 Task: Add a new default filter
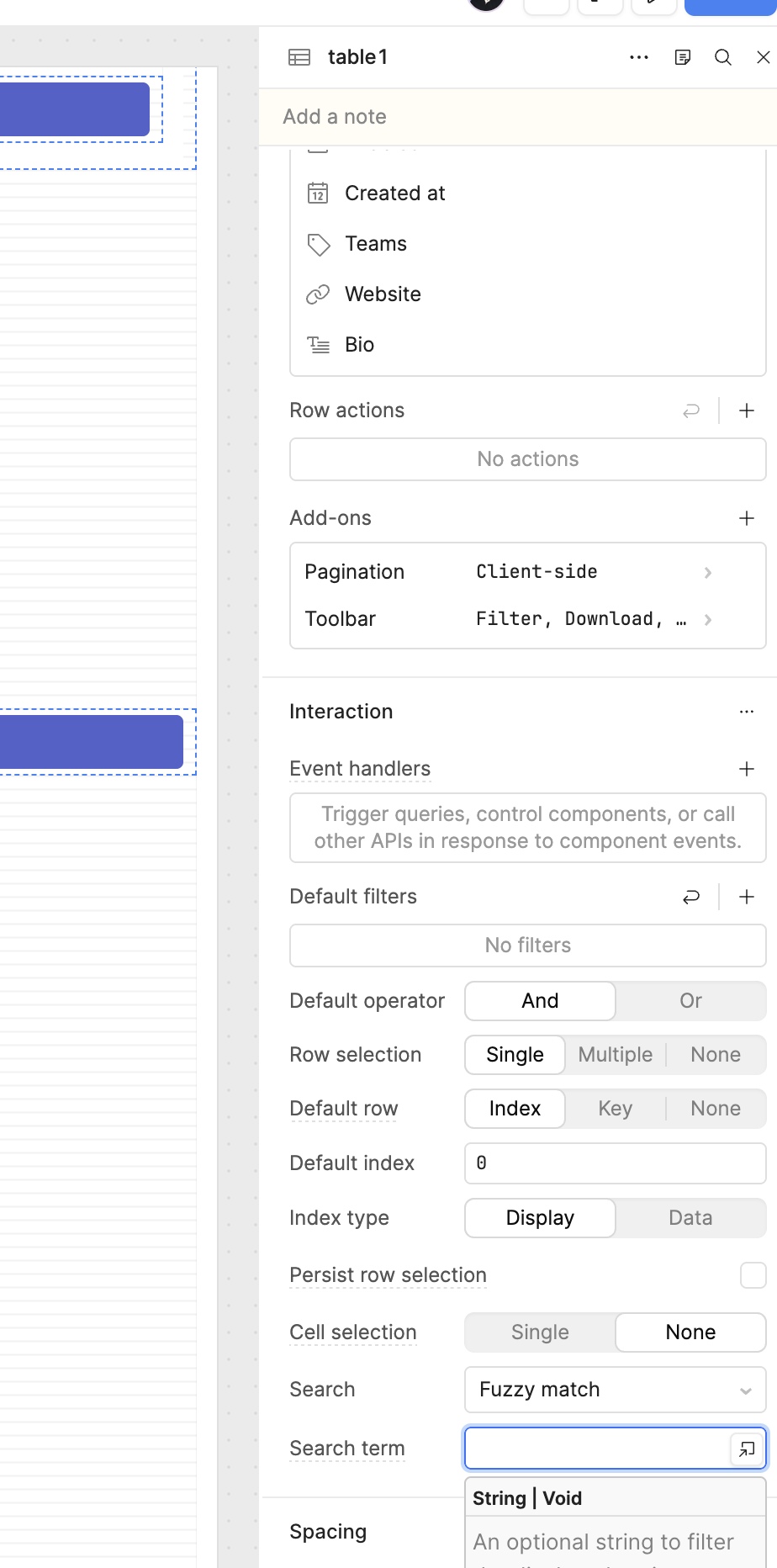click(746, 897)
